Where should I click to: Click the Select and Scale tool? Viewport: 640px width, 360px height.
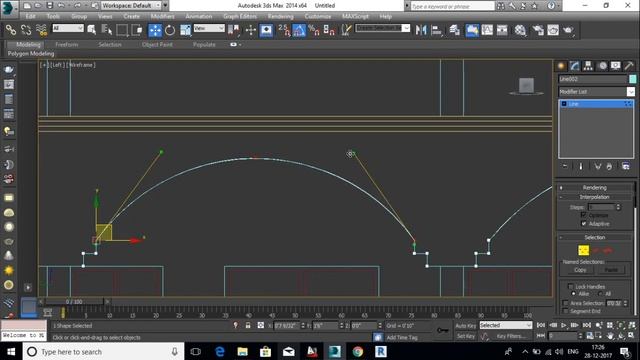(185, 30)
